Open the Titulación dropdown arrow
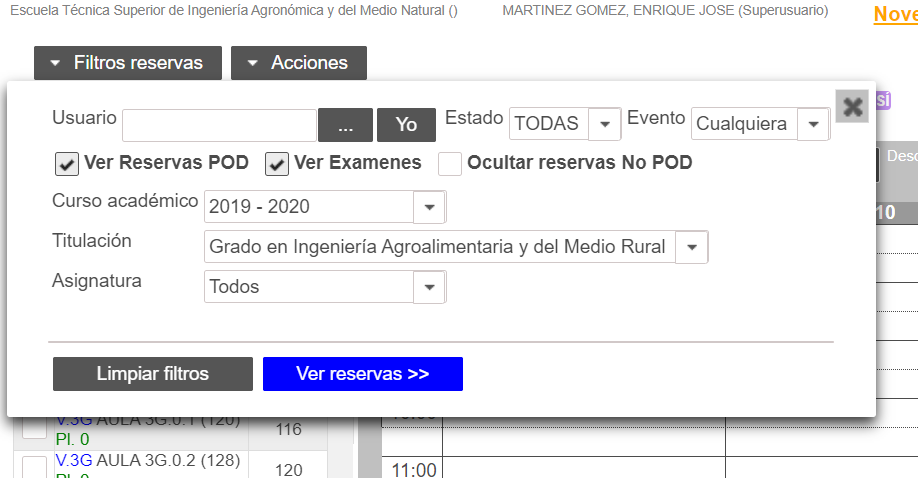The image size is (918, 478). 691,247
